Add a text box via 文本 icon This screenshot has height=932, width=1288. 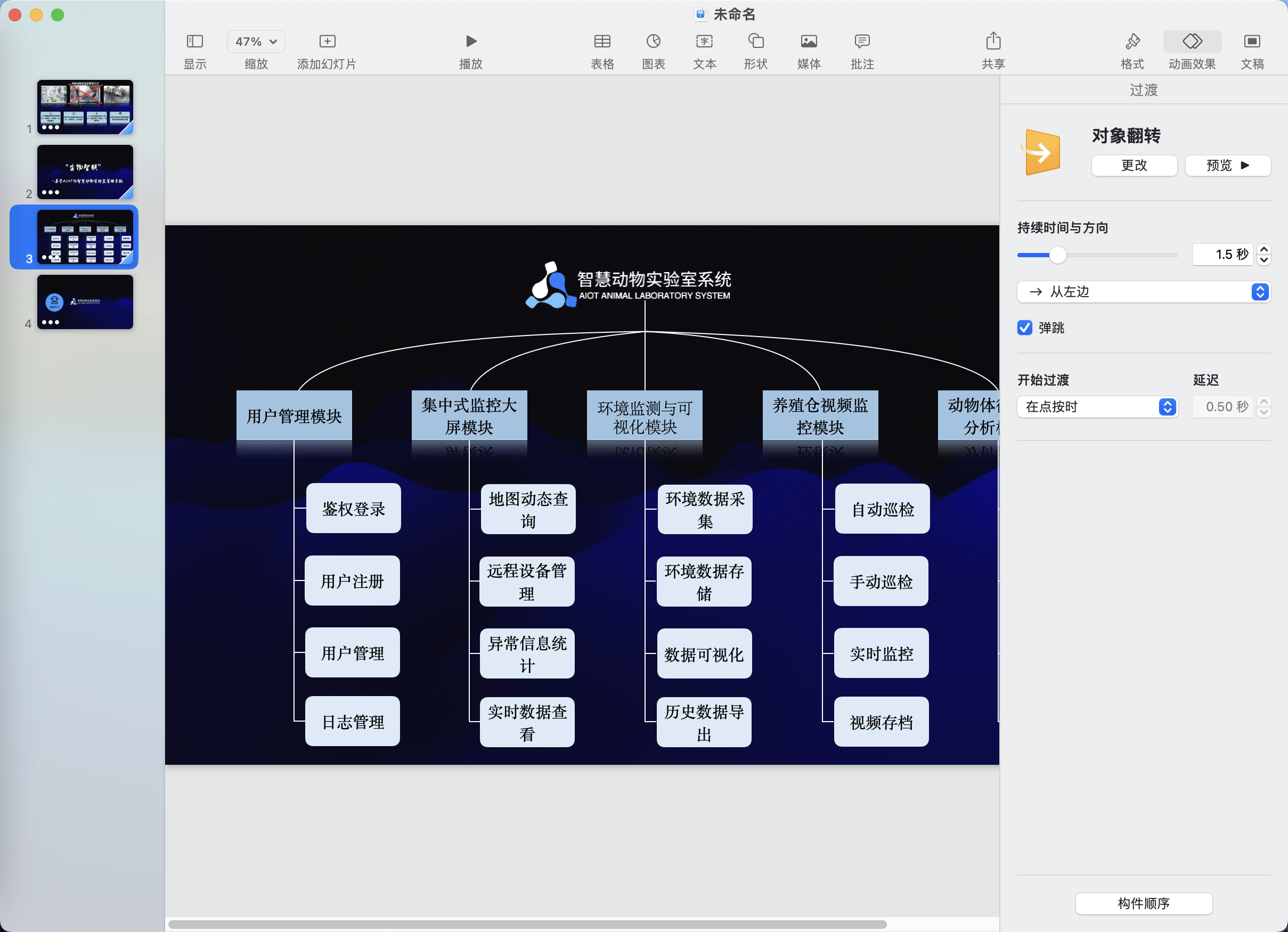tap(704, 42)
